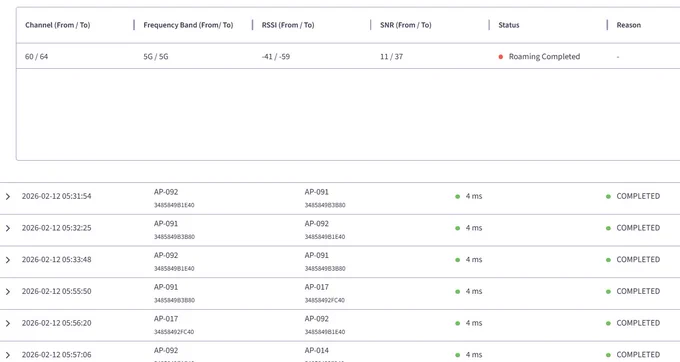Select the Frequency Band (From/ To) column header

pyautogui.click(x=188, y=25)
